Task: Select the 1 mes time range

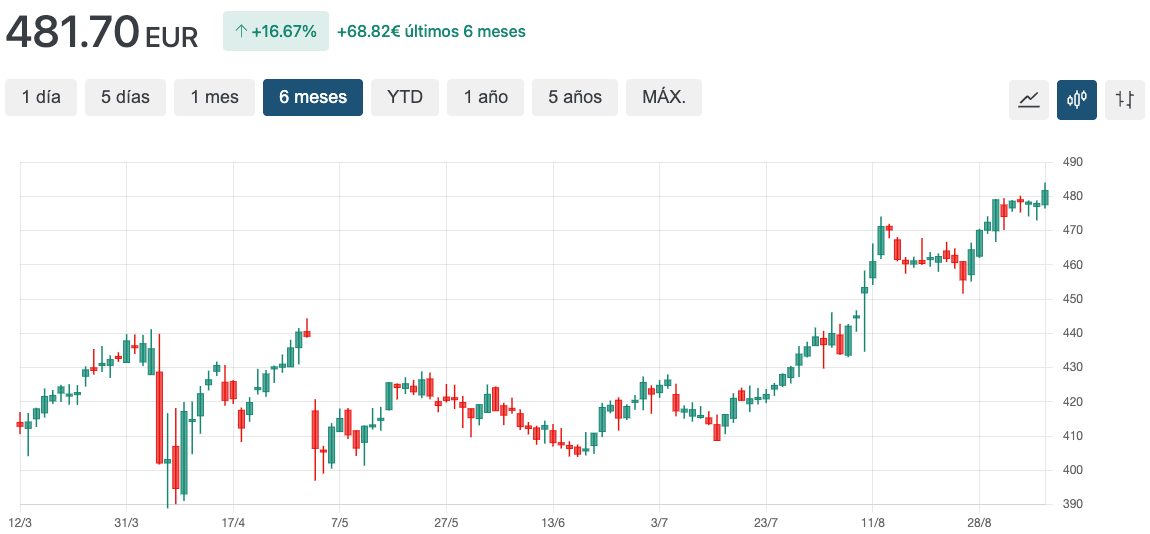Action: pos(214,98)
